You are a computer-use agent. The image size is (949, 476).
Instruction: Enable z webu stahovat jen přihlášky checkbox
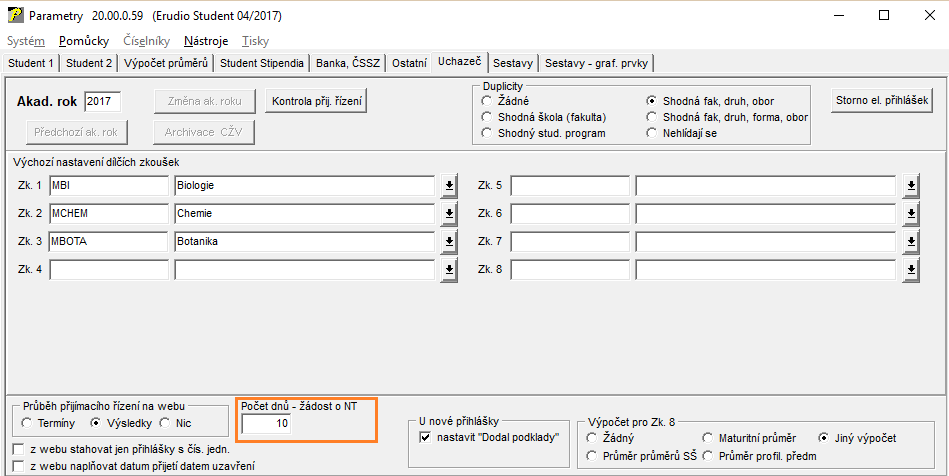(17, 449)
